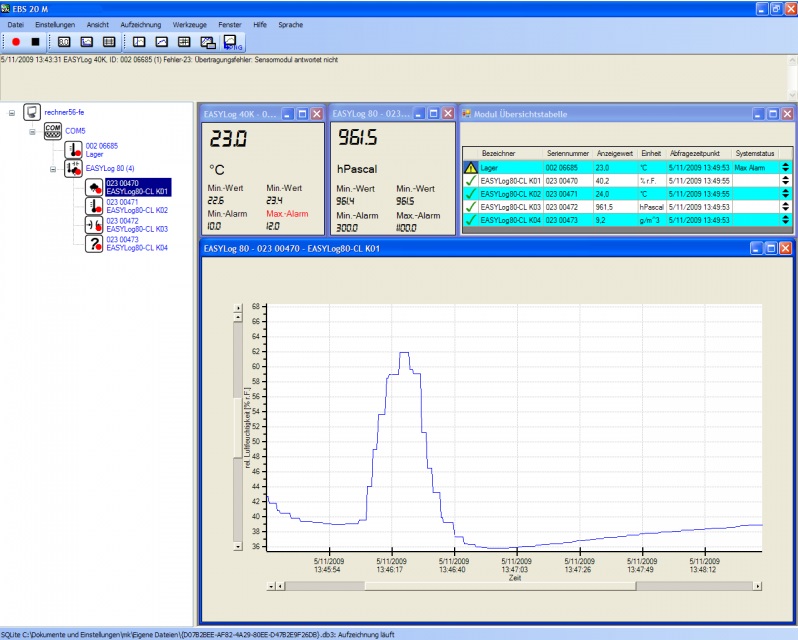
Task: Click up/down arrows in EASYLog80-CL K03 row
Action: click(786, 207)
